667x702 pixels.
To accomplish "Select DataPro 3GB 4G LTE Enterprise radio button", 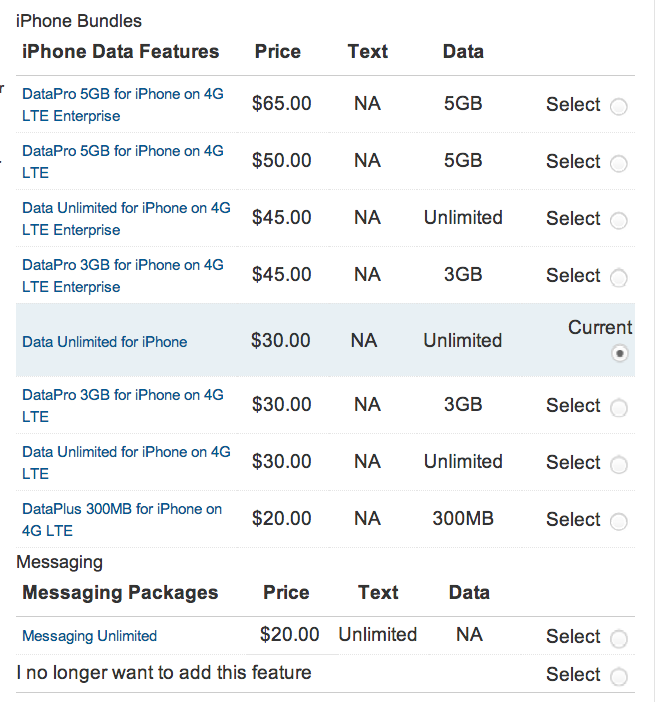I will click(x=619, y=278).
